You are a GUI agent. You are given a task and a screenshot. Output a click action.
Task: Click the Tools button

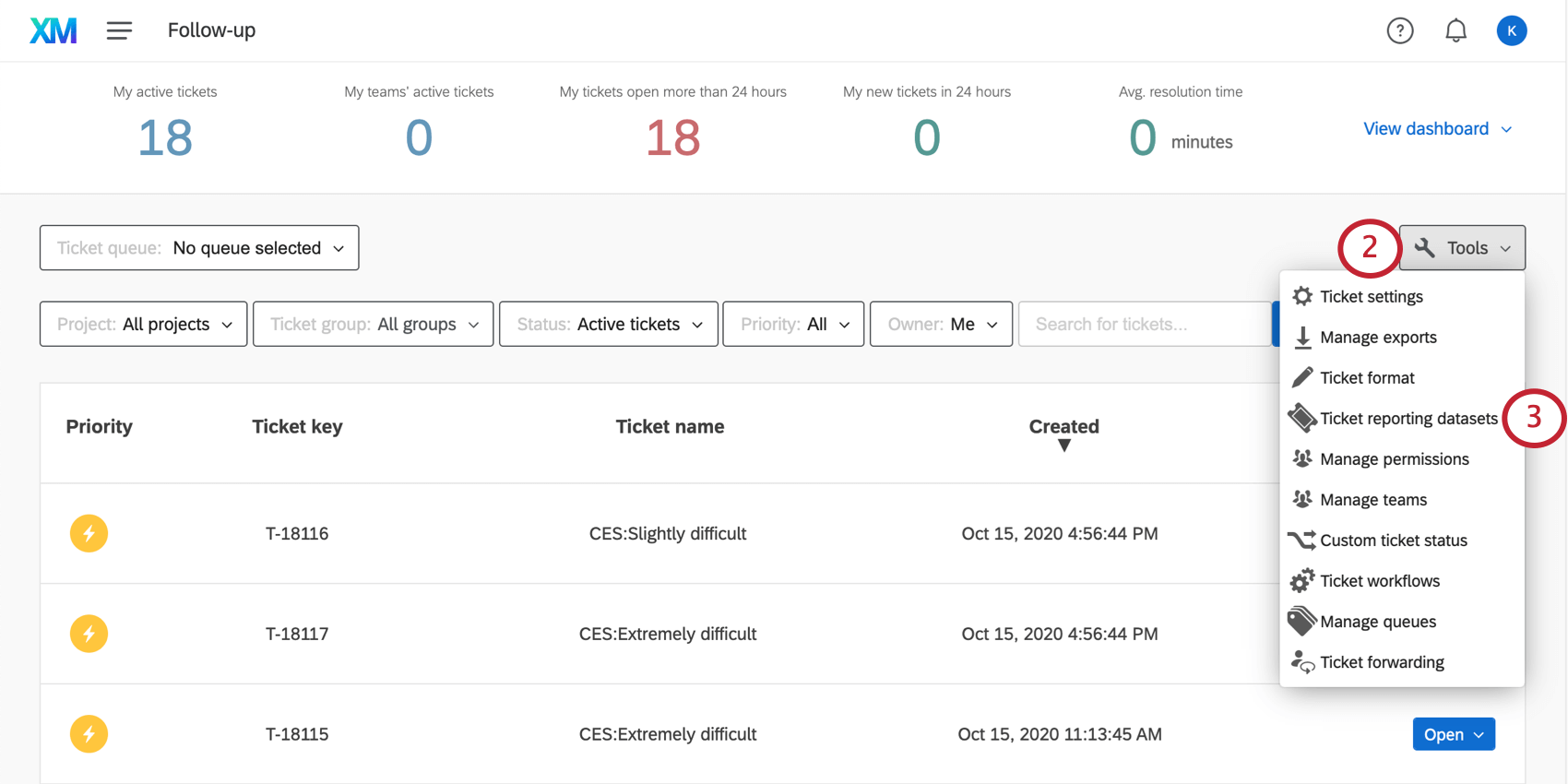pyautogui.click(x=1462, y=248)
